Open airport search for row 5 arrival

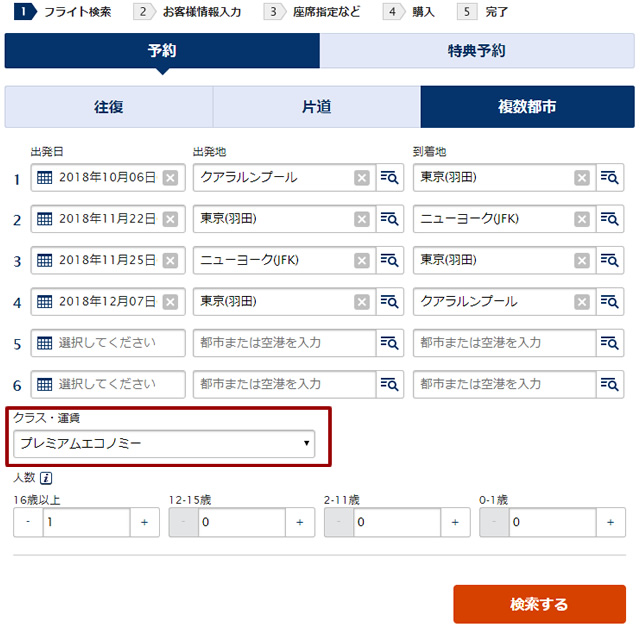(609, 343)
